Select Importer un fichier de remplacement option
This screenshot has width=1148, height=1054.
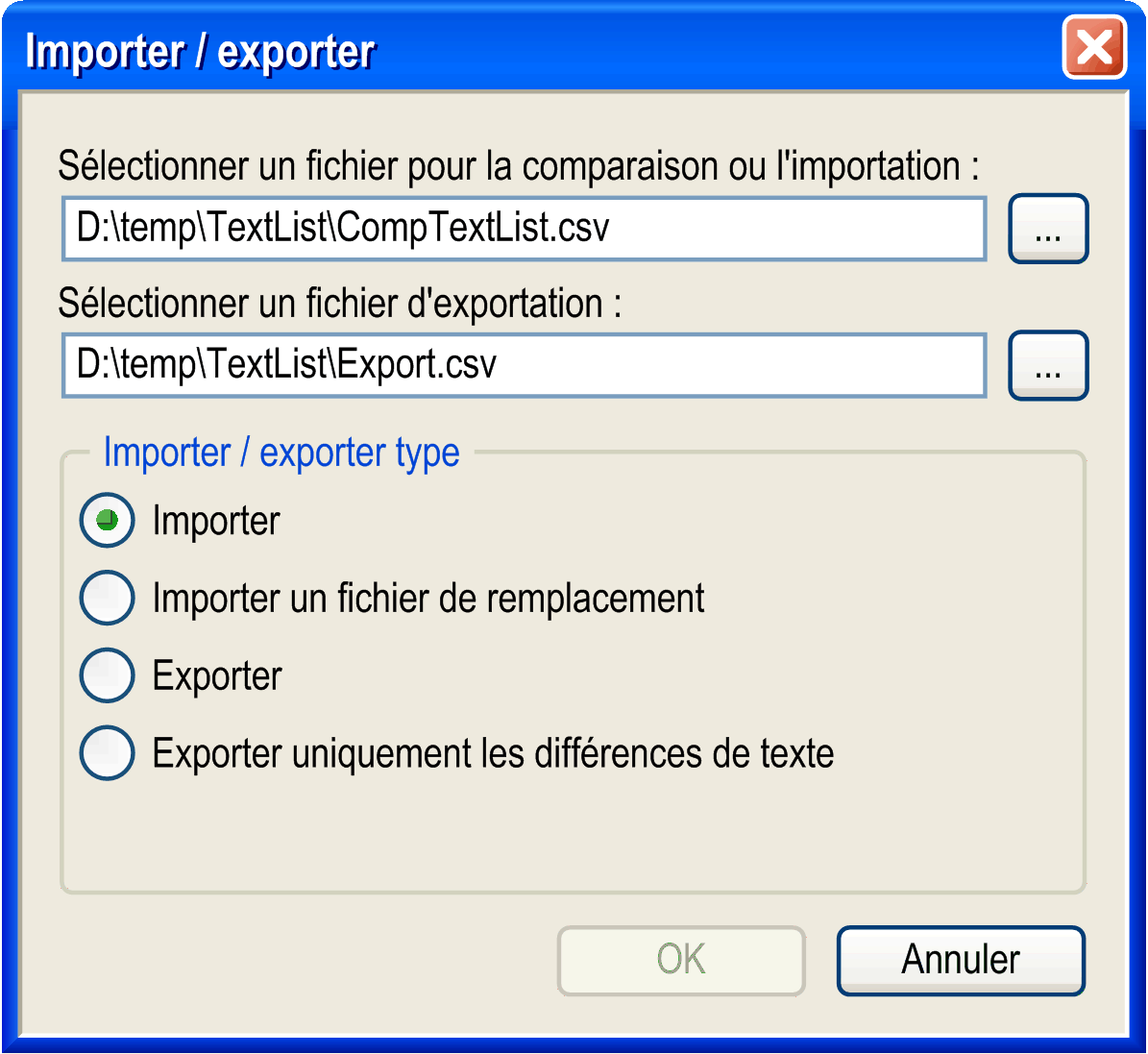[x=107, y=598]
